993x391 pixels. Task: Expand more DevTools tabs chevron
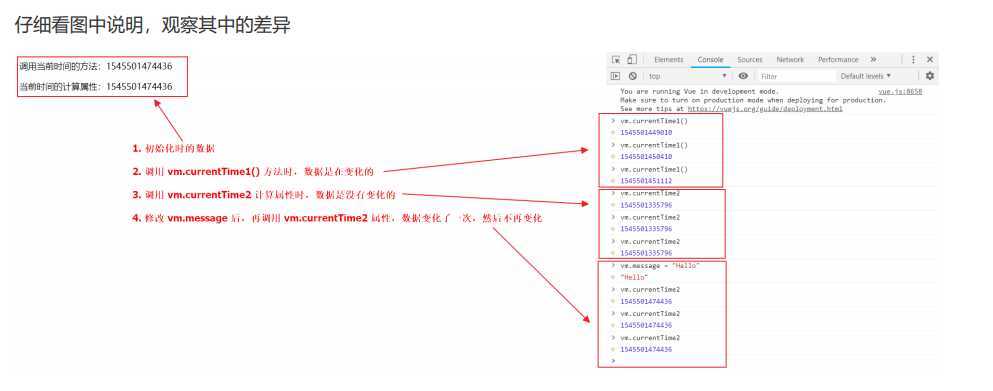tap(873, 60)
